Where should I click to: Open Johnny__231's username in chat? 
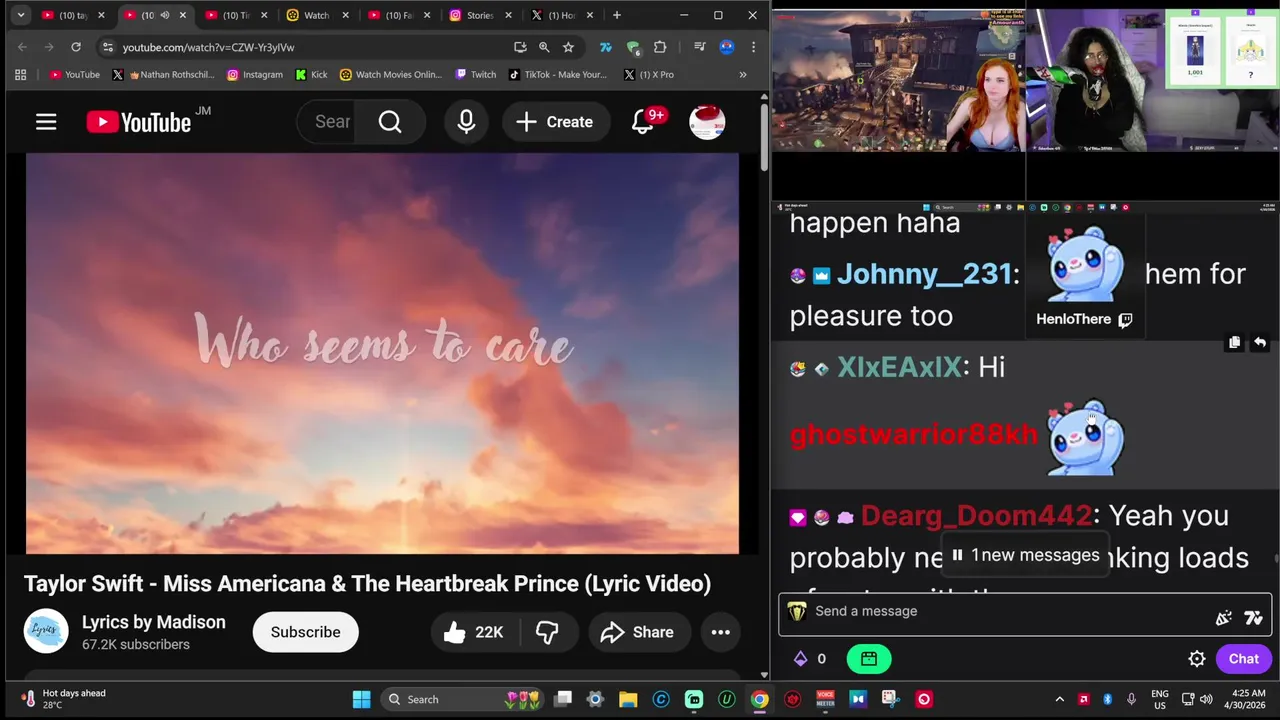click(x=924, y=274)
